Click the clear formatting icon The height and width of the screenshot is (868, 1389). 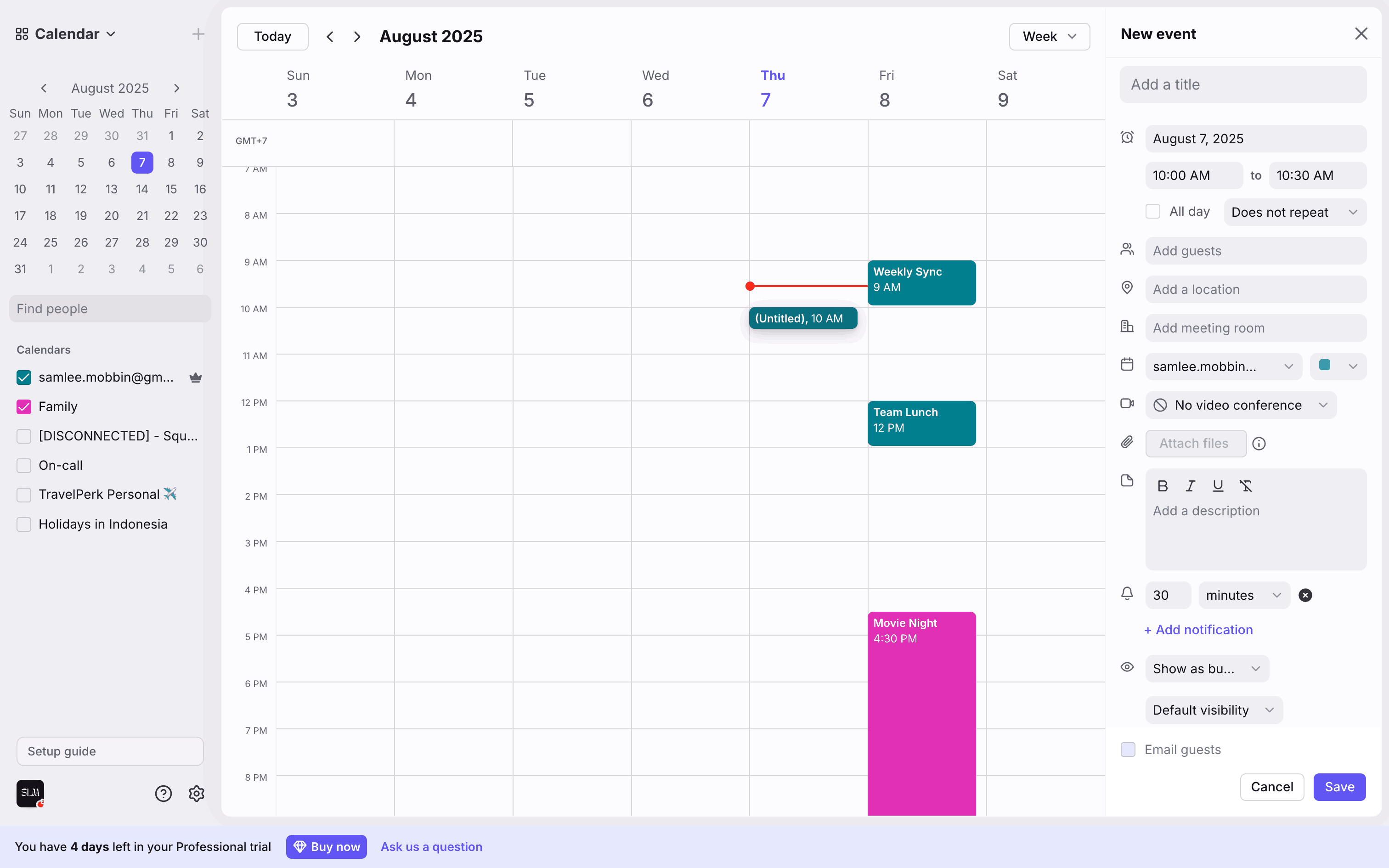[x=1246, y=486]
